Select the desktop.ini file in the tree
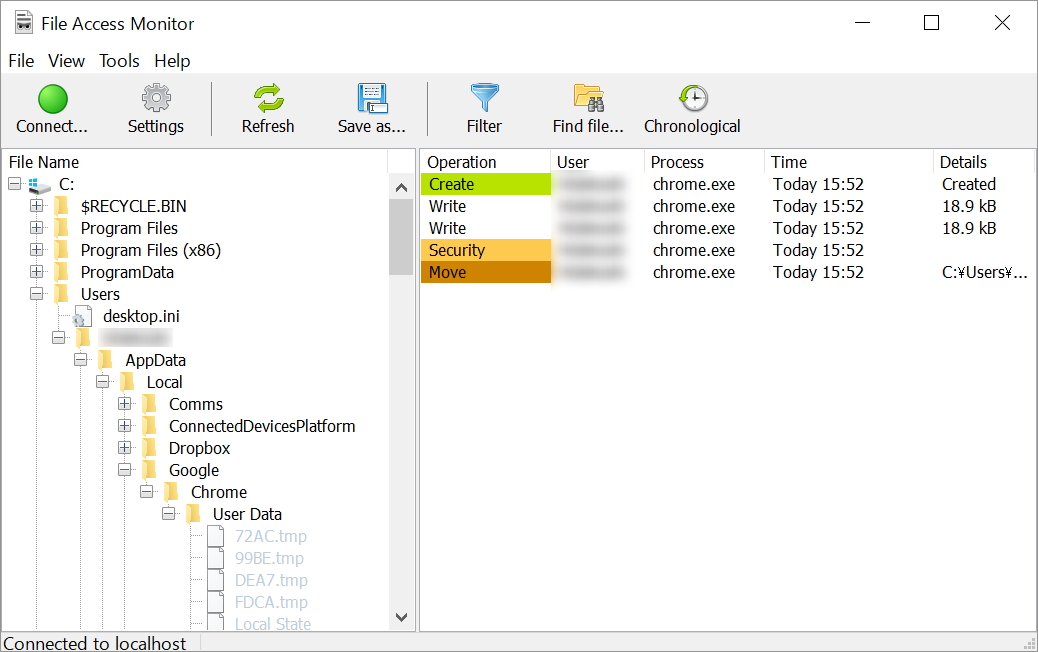This screenshot has height=652, width=1038. pyautogui.click(x=142, y=316)
